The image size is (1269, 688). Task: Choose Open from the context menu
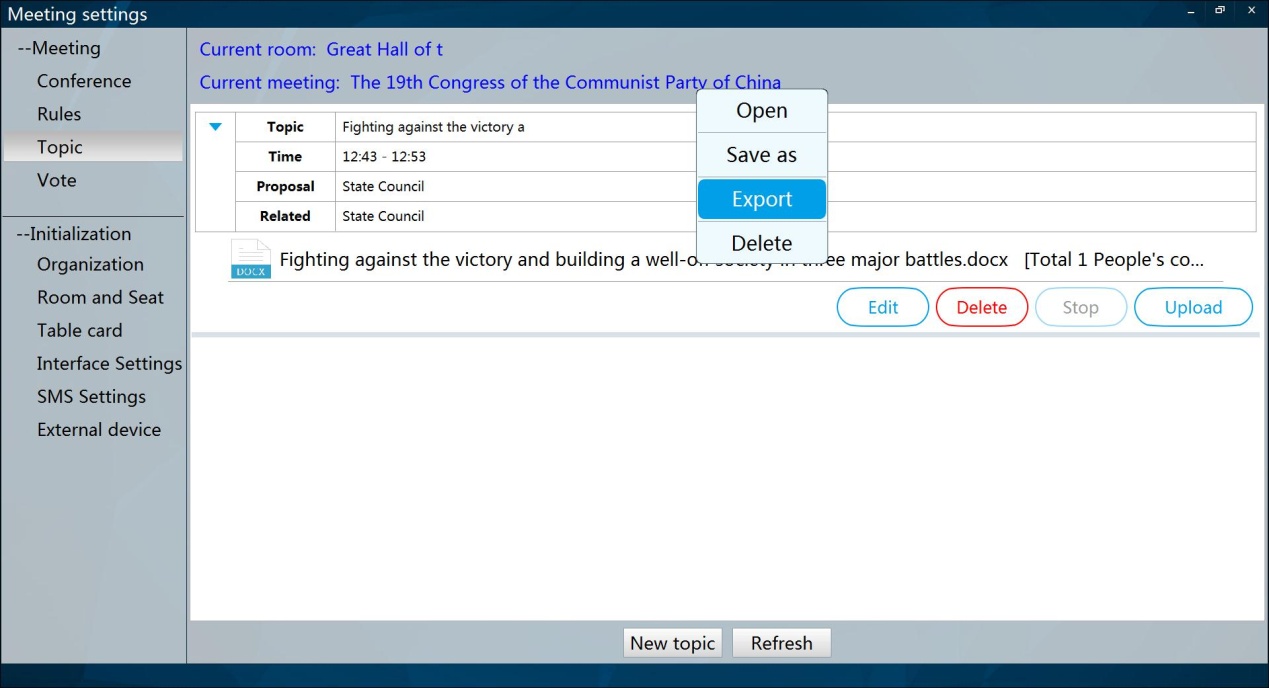[x=762, y=111]
